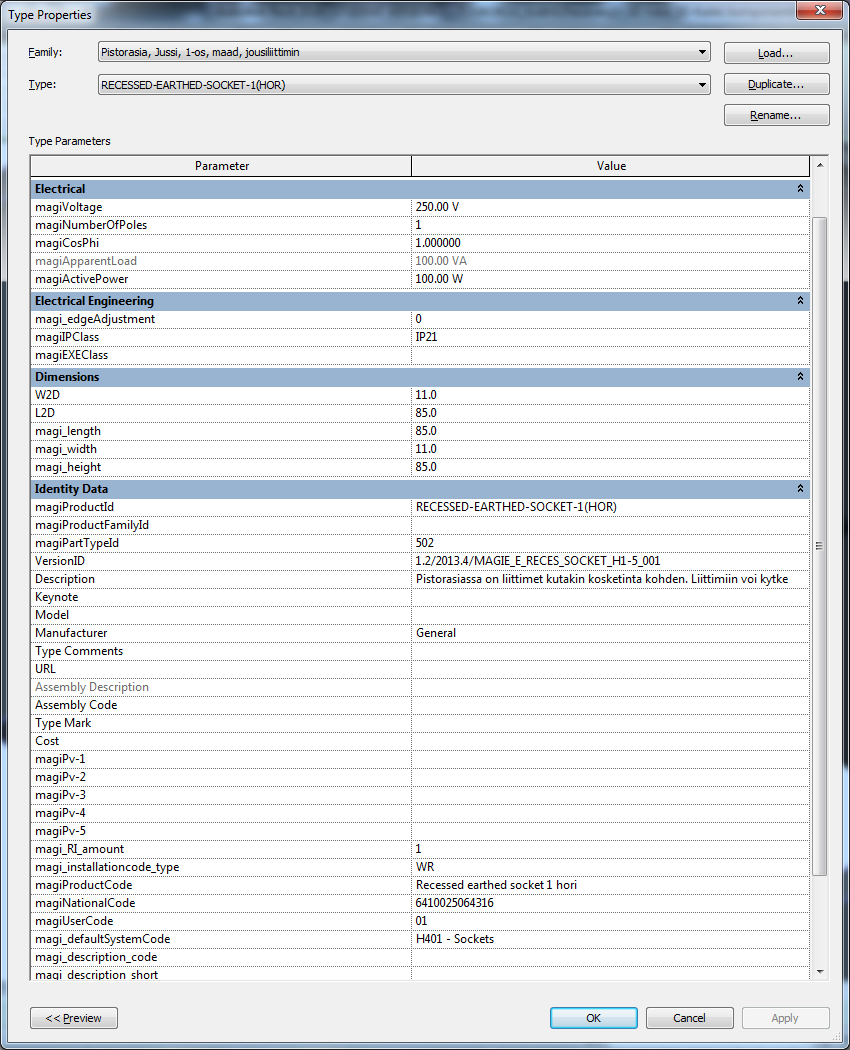This screenshot has width=850, height=1050.
Task: Edit the magiVoltage value 250.00 V
Action: click(x=610, y=207)
